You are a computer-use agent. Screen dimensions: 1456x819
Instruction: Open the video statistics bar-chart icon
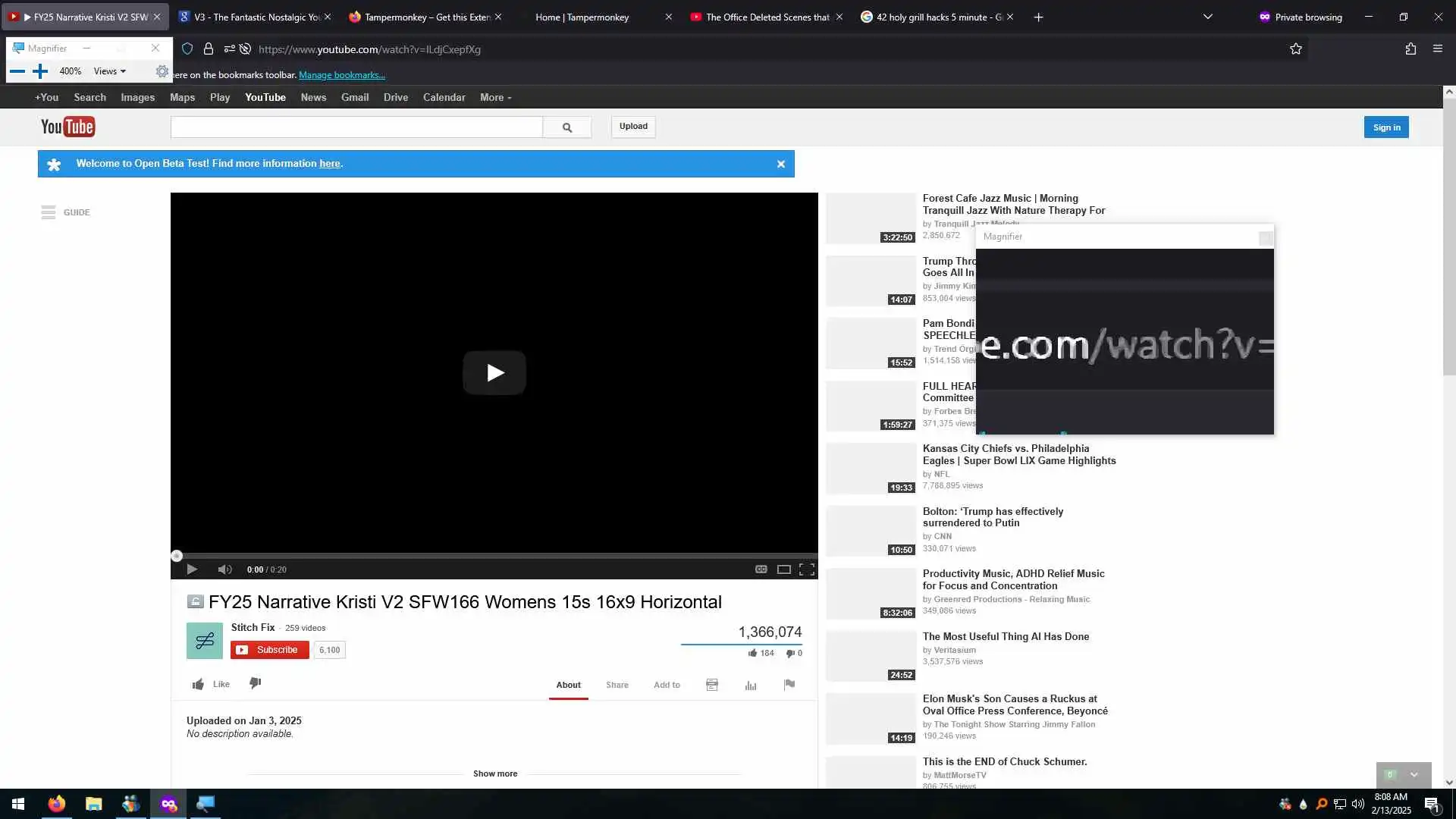click(x=751, y=686)
